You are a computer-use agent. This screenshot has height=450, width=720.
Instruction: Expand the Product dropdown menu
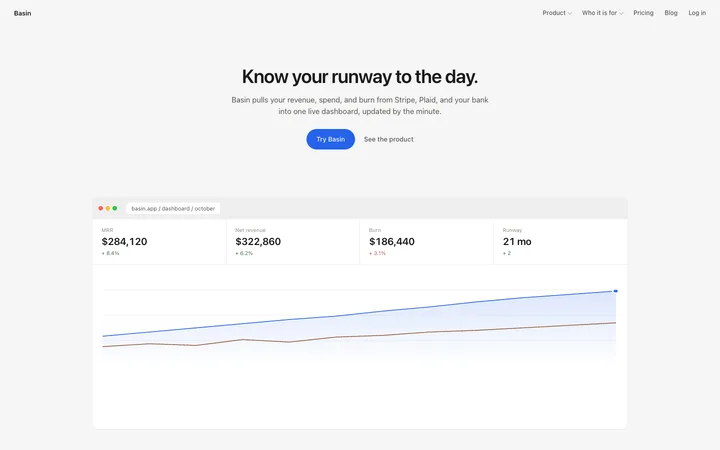coord(557,13)
